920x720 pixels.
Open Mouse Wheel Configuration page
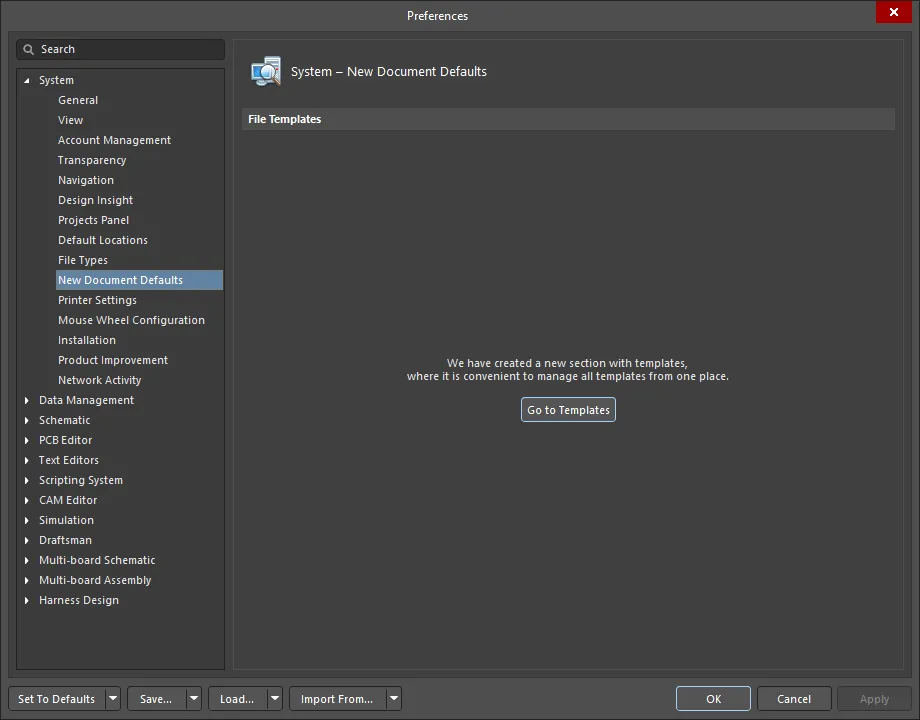pyautogui.click(x=131, y=320)
